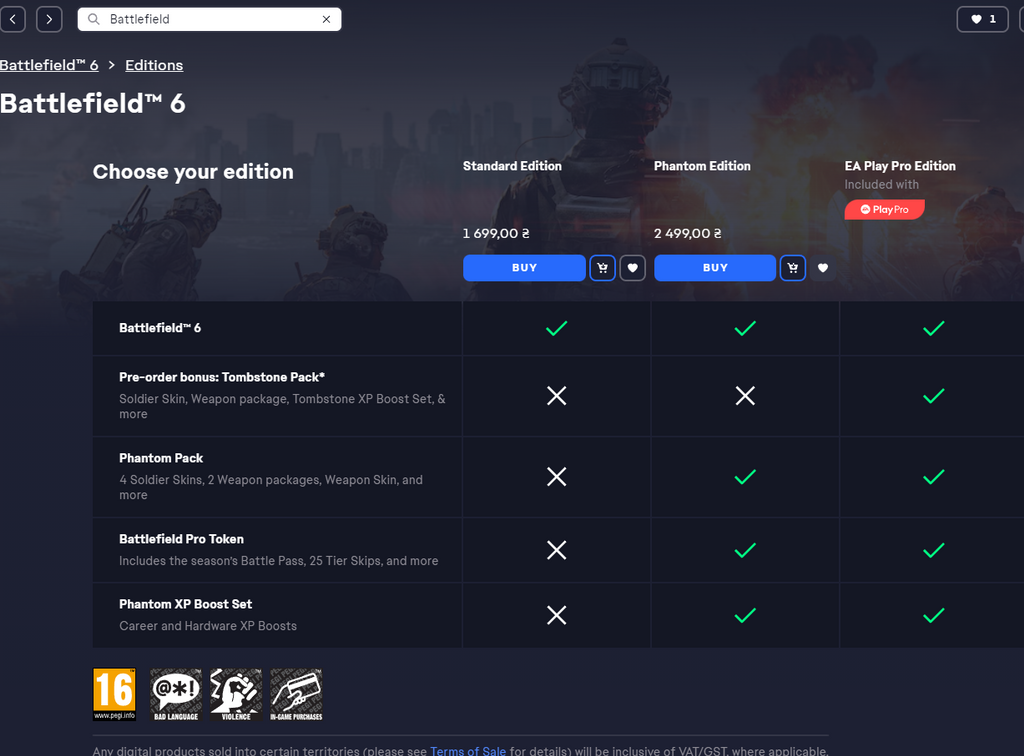Click the Phantom XP Boost Set row title

185,604
